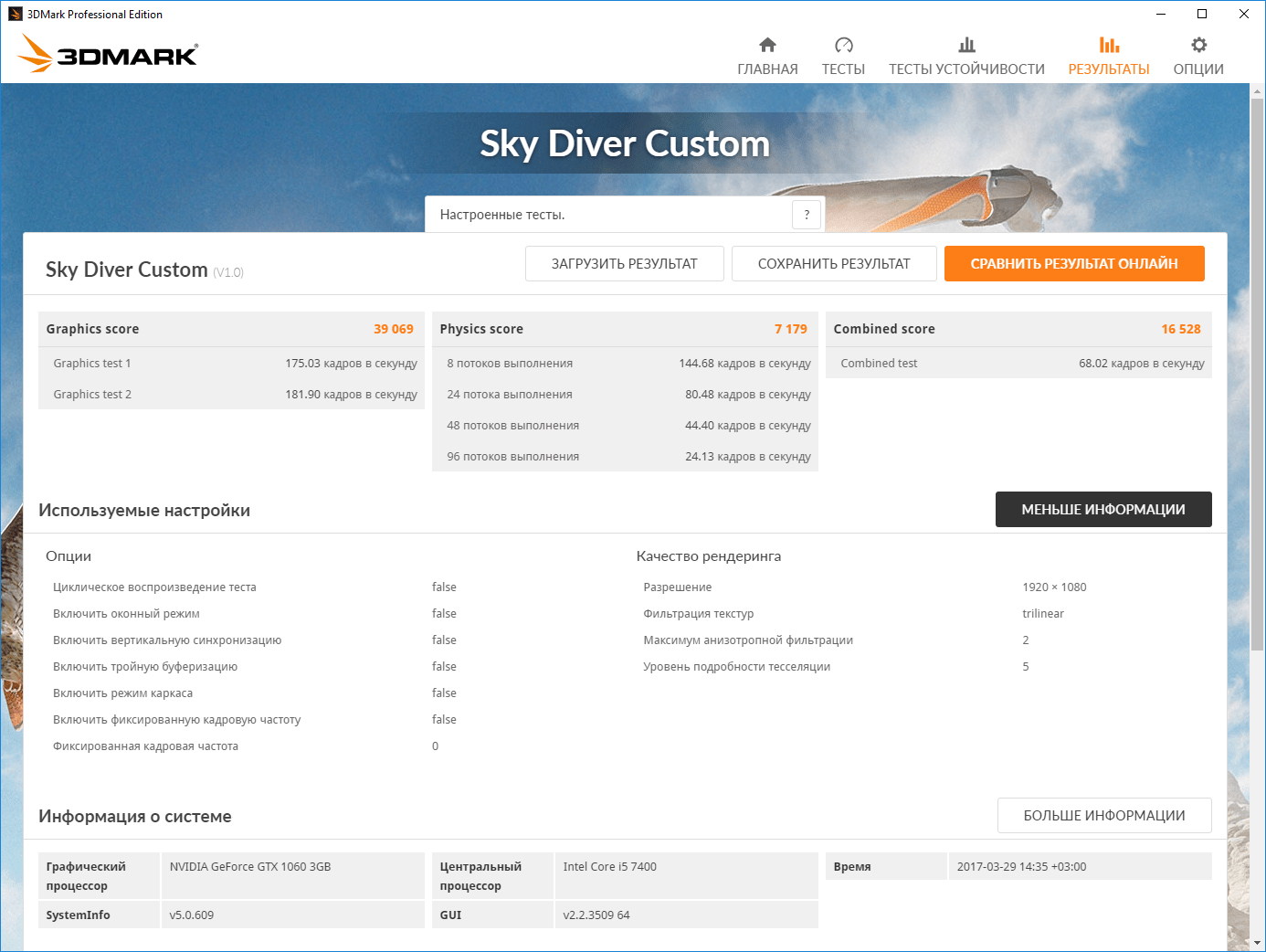This screenshot has height=952, width=1266.
Task: Collapse settings with МЕНЬШЕ ИНФОРМАЦИИ
Action: tap(1103, 510)
